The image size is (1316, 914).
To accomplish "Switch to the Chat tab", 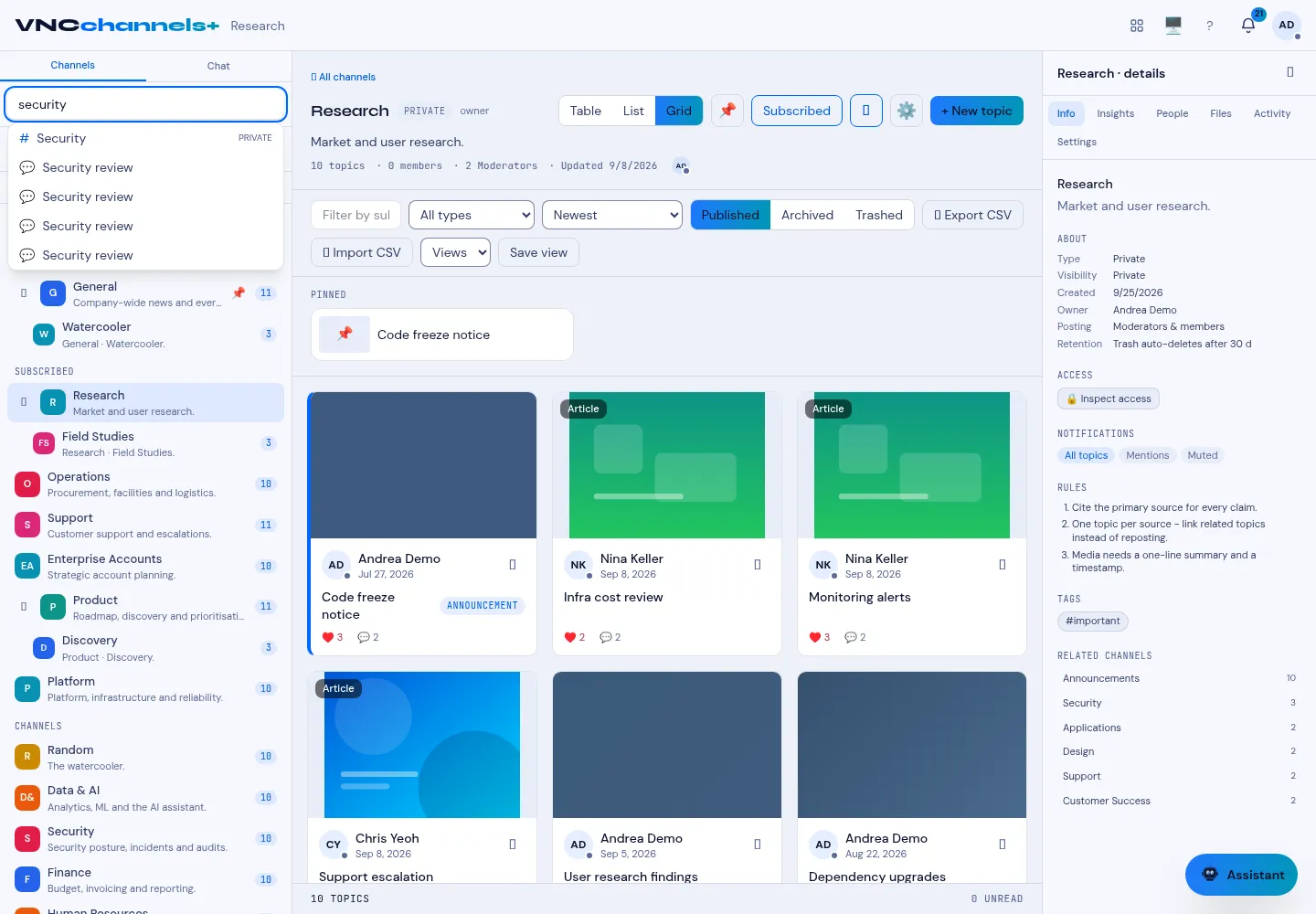I will tap(218, 66).
